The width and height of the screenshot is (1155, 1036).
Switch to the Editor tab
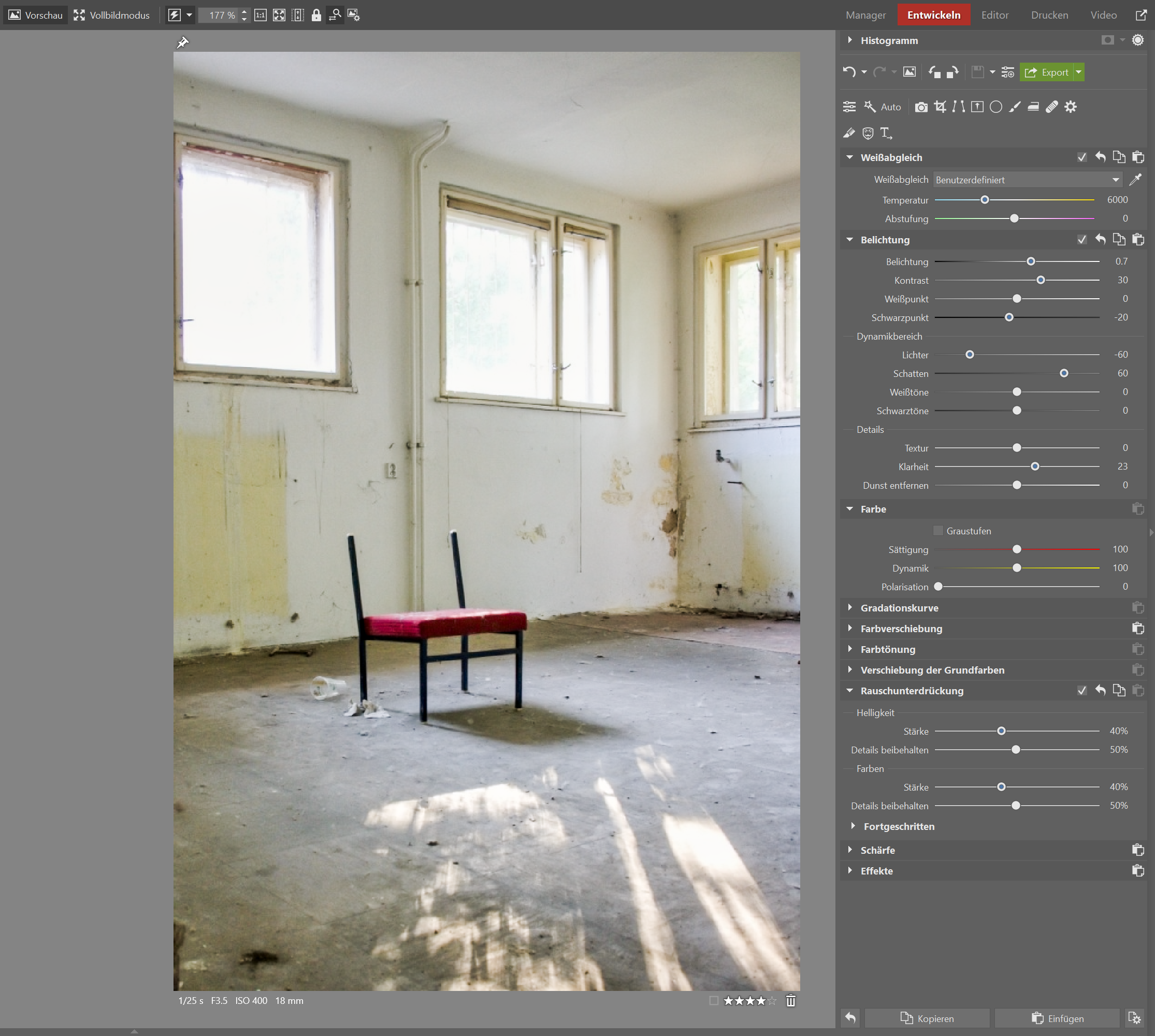point(994,15)
